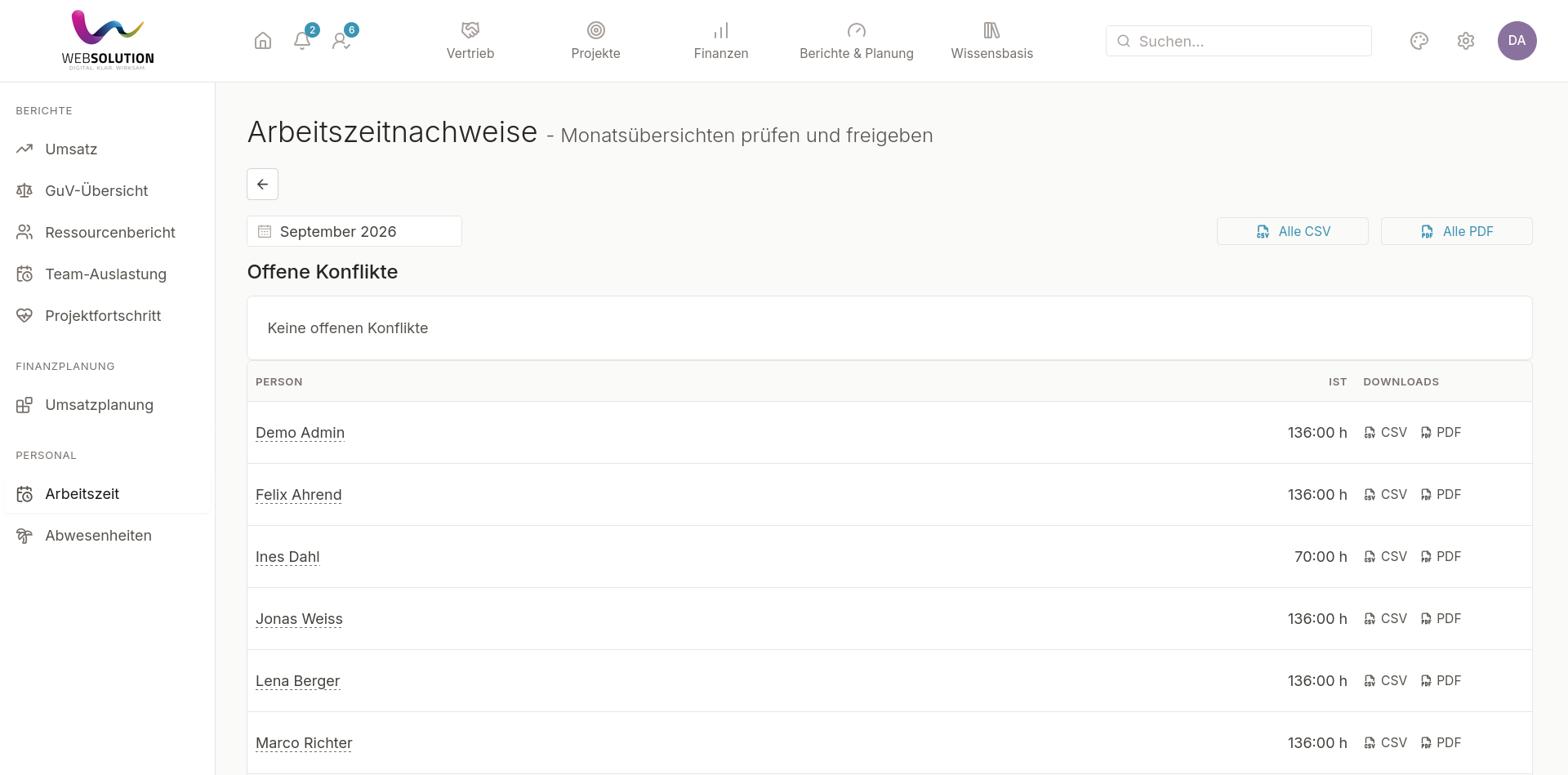This screenshot has width=1568, height=775.
Task: Download CSV for Ines Dahl
Action: (x=1386, y=557)
